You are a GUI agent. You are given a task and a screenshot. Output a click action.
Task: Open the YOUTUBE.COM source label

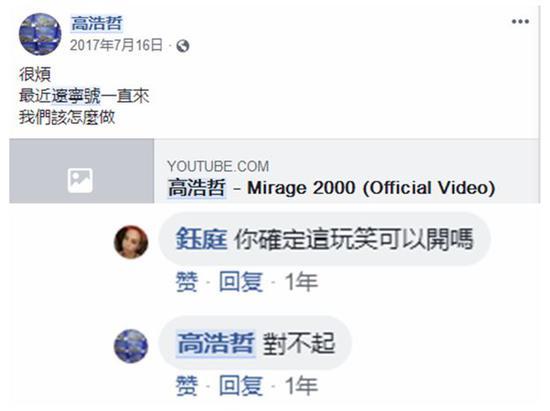[218, 166]
